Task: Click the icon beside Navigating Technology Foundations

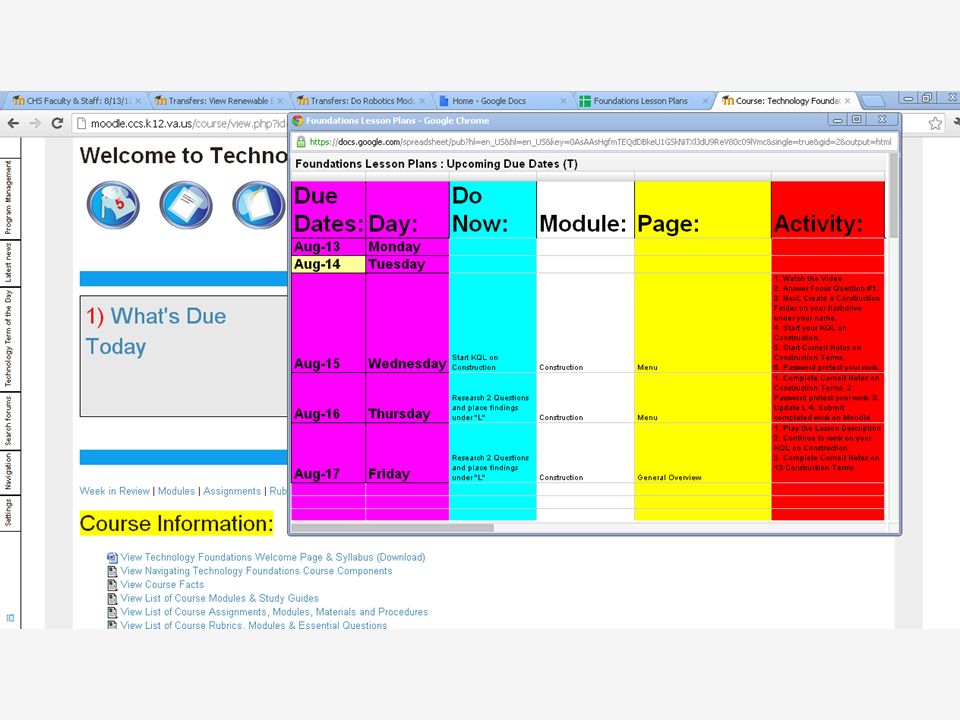Action: (112, 571)
